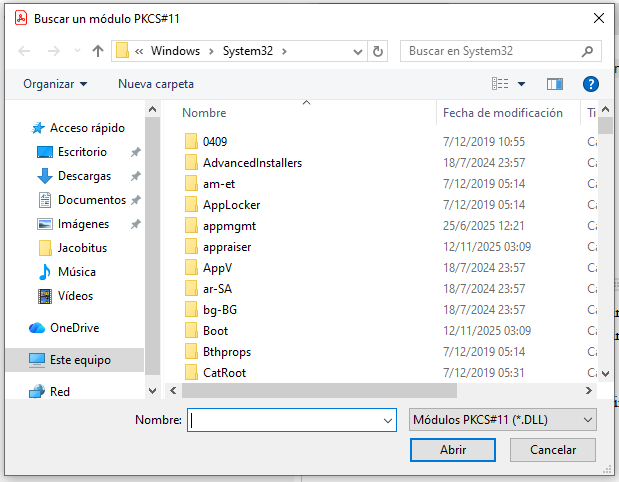Expand the address bar path history dropdown
The image size is (619, 482).
(x=358, y=51)
